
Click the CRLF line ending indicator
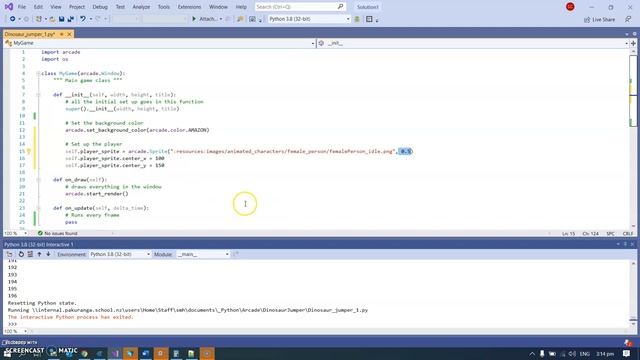click(628, 233)
